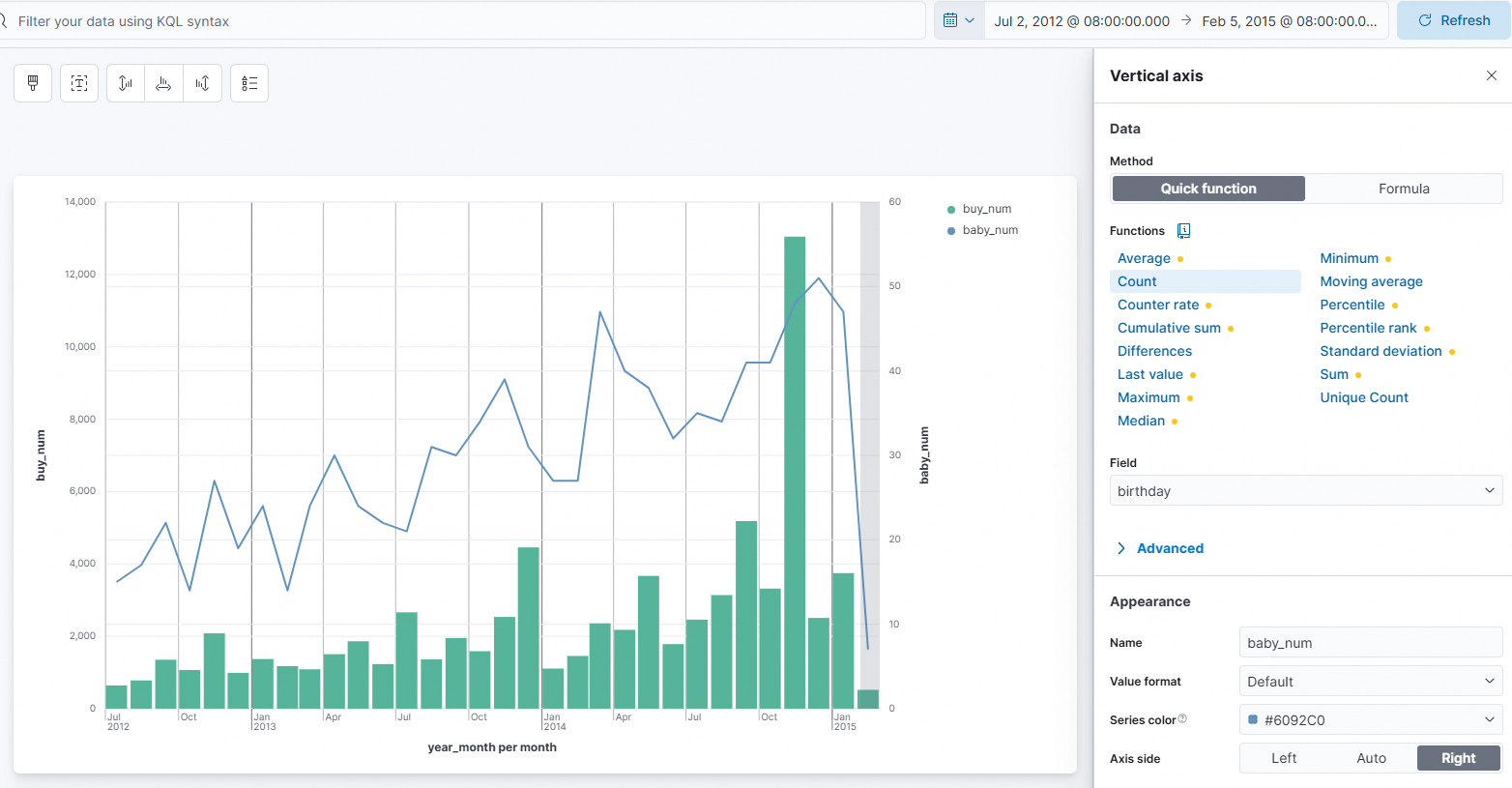The width and height of the screenshot is (1512, 788).
Task: Open the Series color #6092C0 picker
Action: (x=1370, y=720)
